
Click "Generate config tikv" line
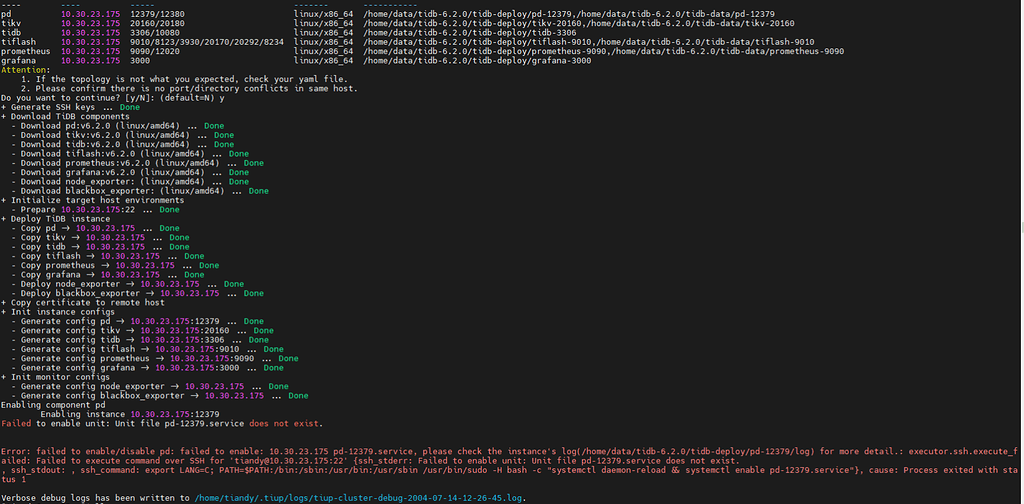[142, 331]
